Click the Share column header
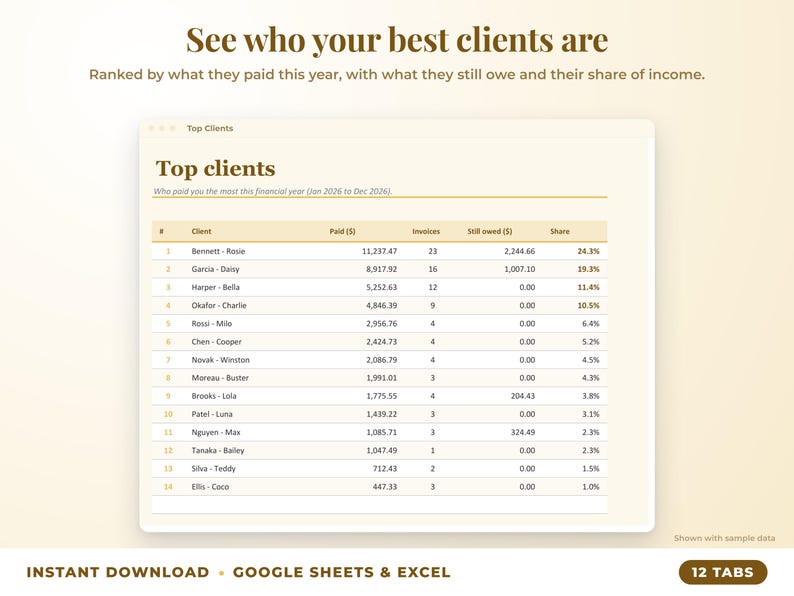The width and height of the screenshot is (794, 596). tap(560, 231)
